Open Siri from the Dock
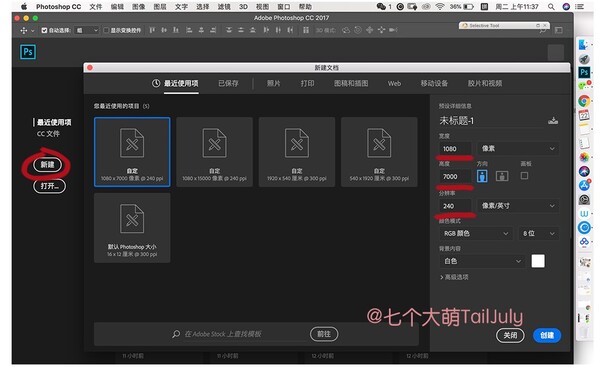Viewport: 600px width, 372px height. click(x=584, y=171)
